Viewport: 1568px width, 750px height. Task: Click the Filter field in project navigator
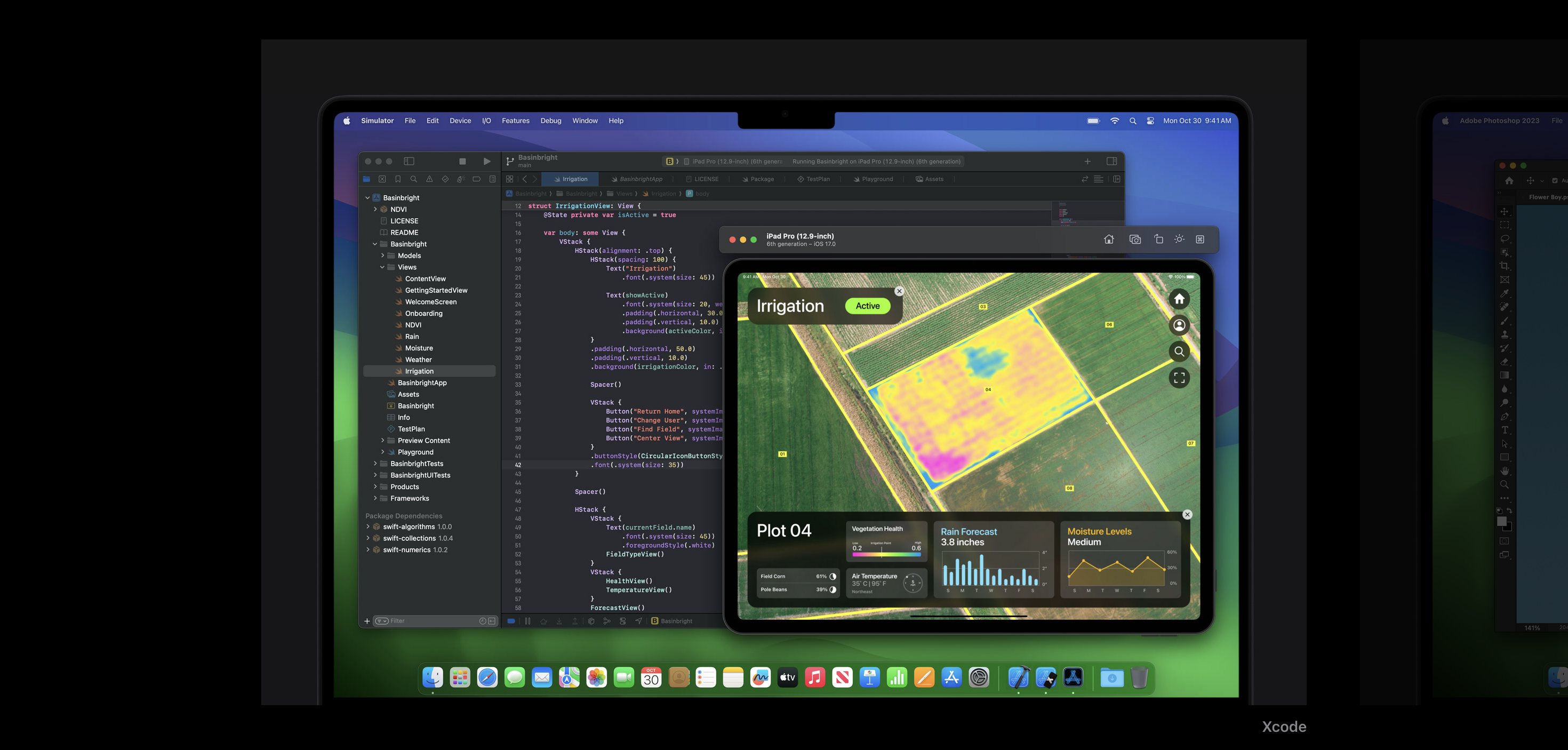click(x=435, y=621)
